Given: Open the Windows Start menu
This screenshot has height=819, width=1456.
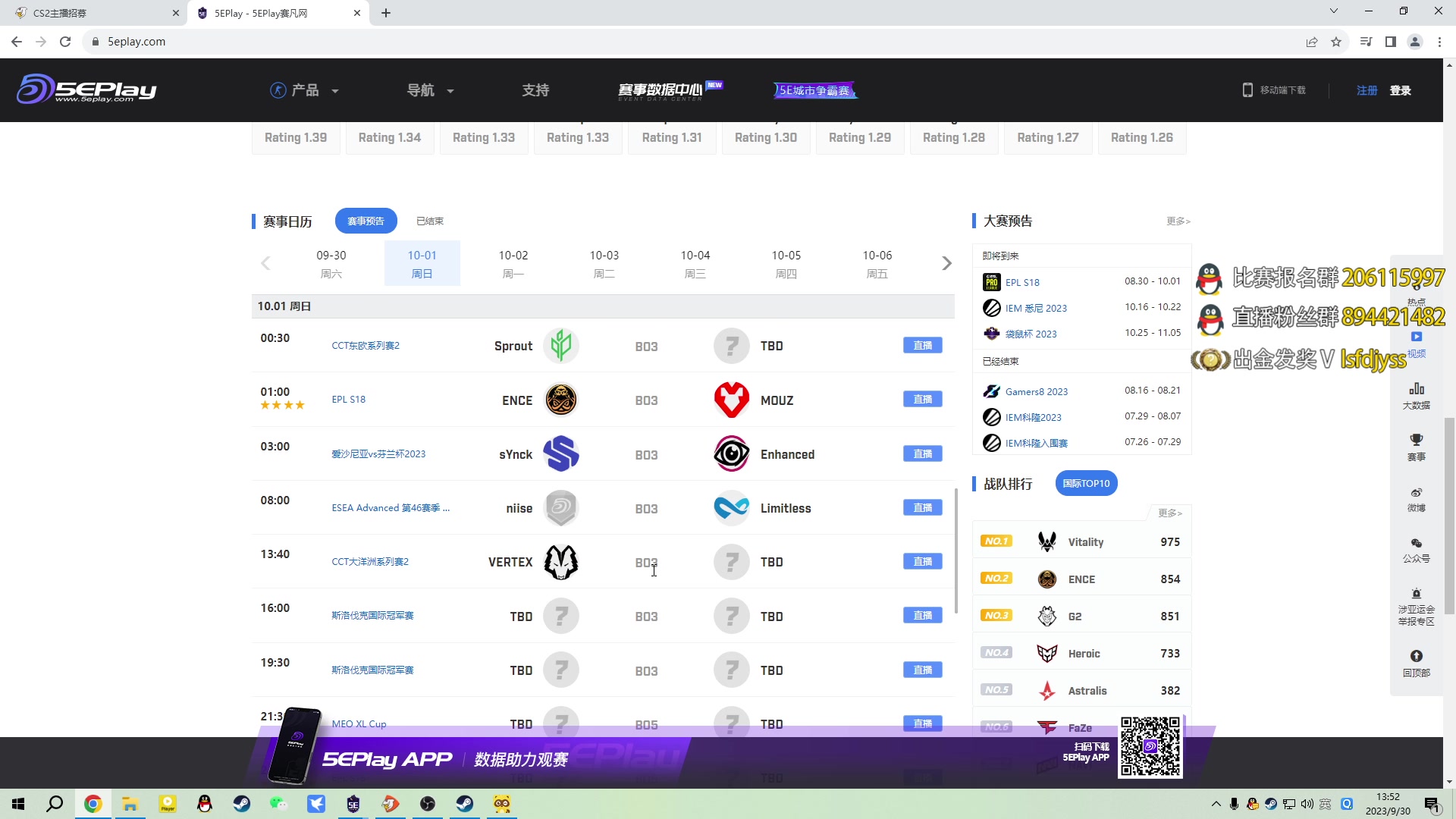Looking at the screenshot, I should pos(18,804).
